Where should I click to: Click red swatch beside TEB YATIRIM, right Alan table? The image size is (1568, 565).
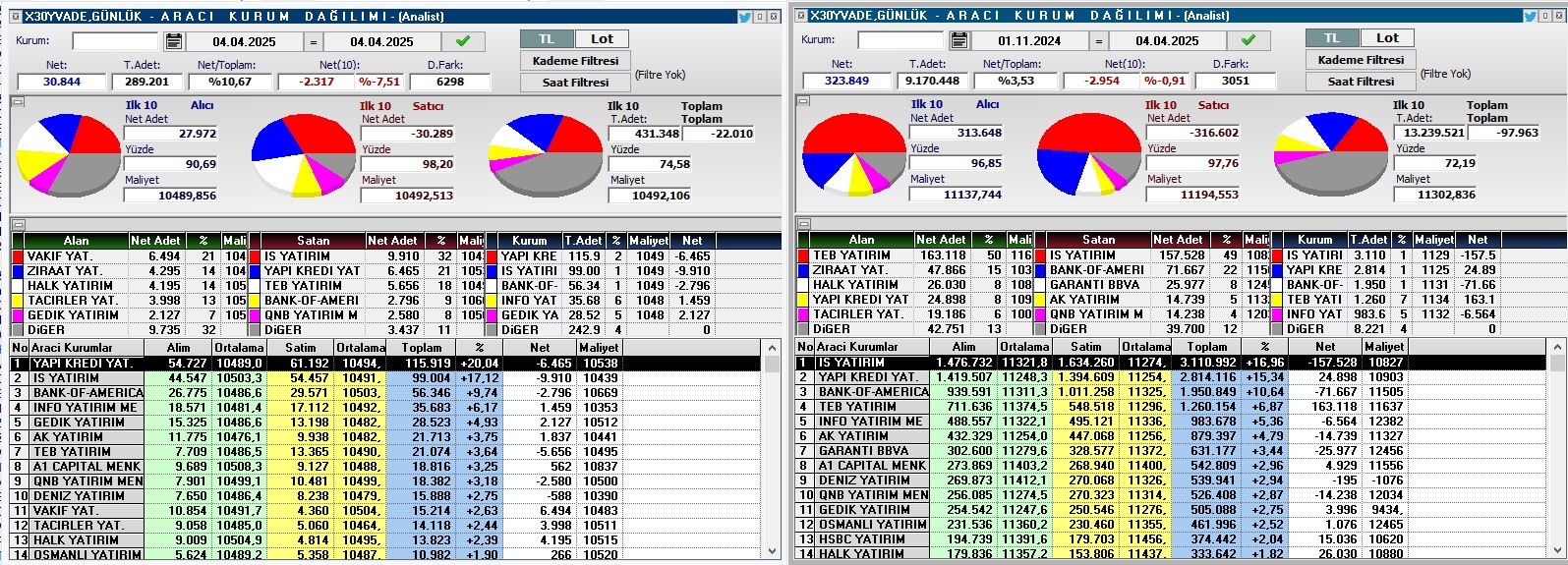tap(803, 255)
